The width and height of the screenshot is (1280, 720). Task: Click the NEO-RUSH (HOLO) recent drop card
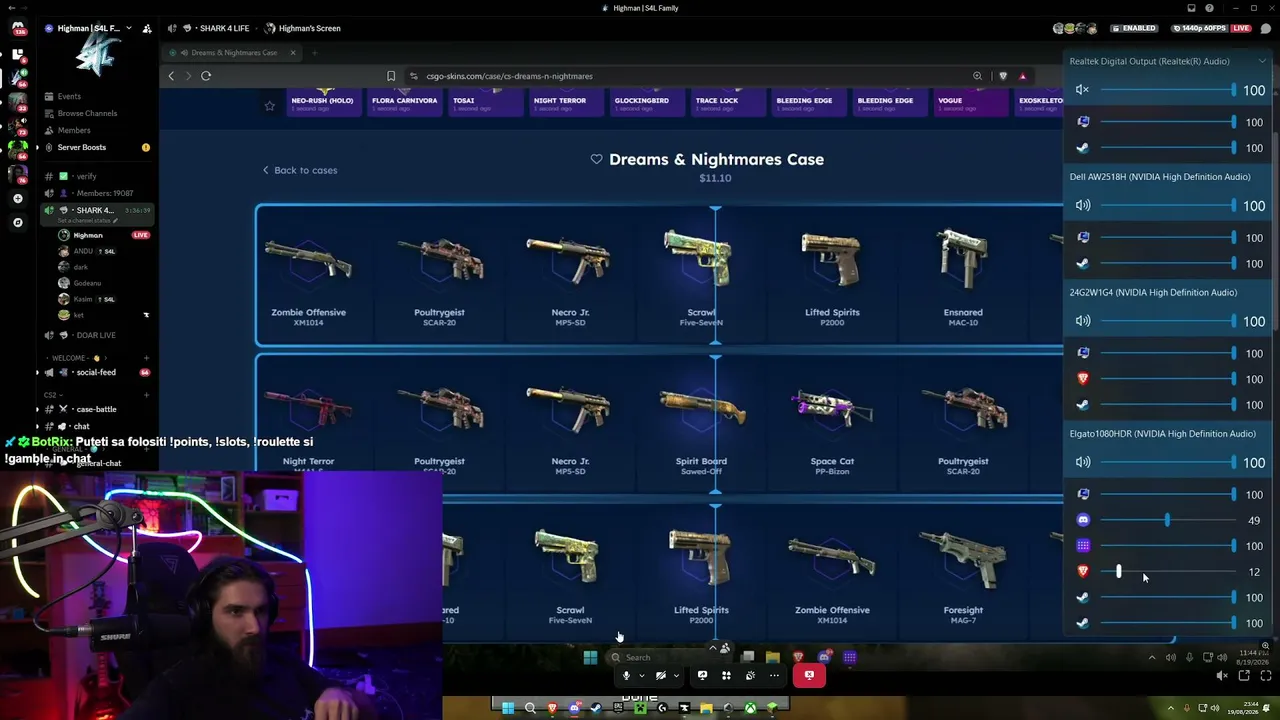(322, 103)
